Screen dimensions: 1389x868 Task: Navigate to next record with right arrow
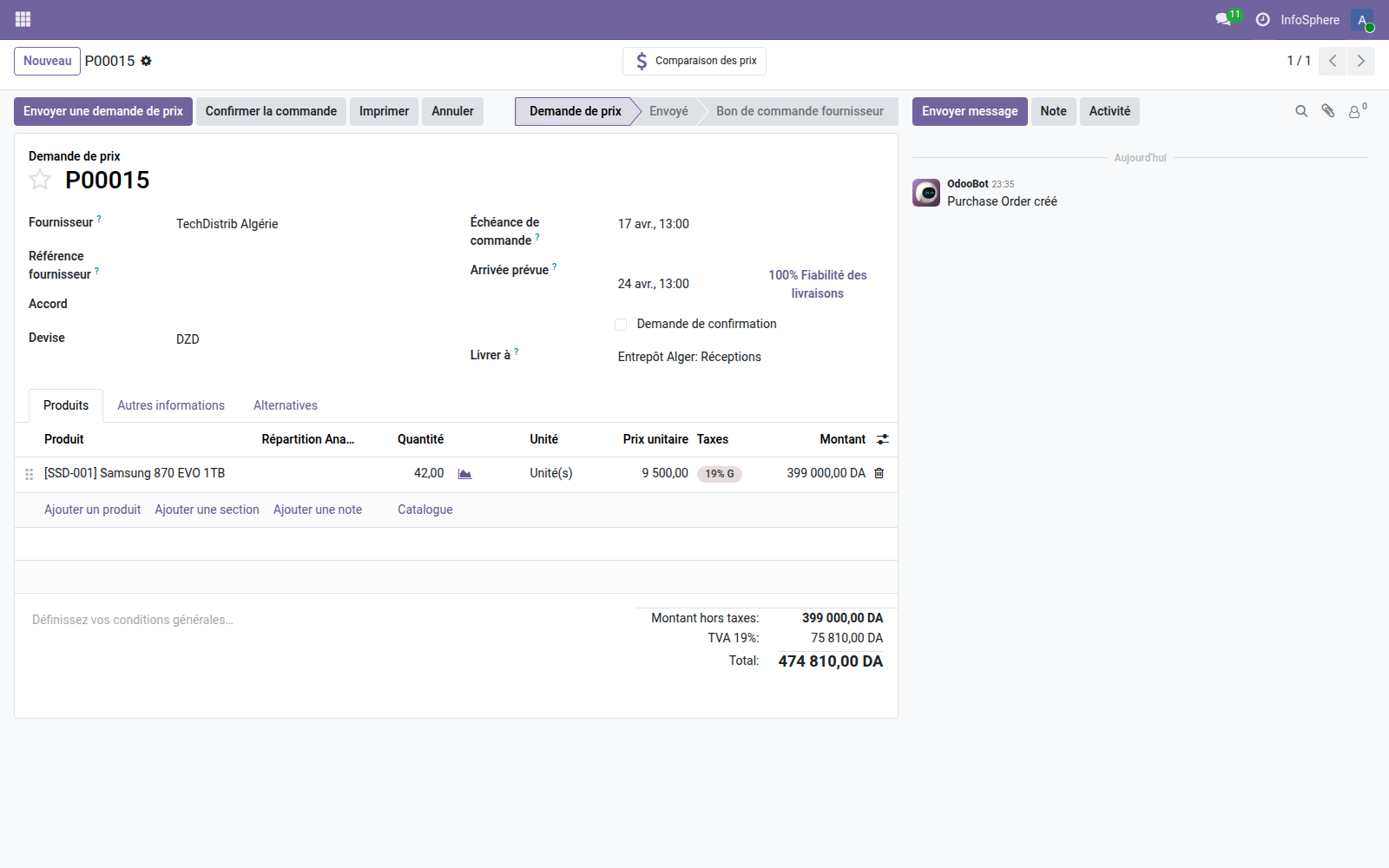pyautogui.click(x=1360, y=61)
